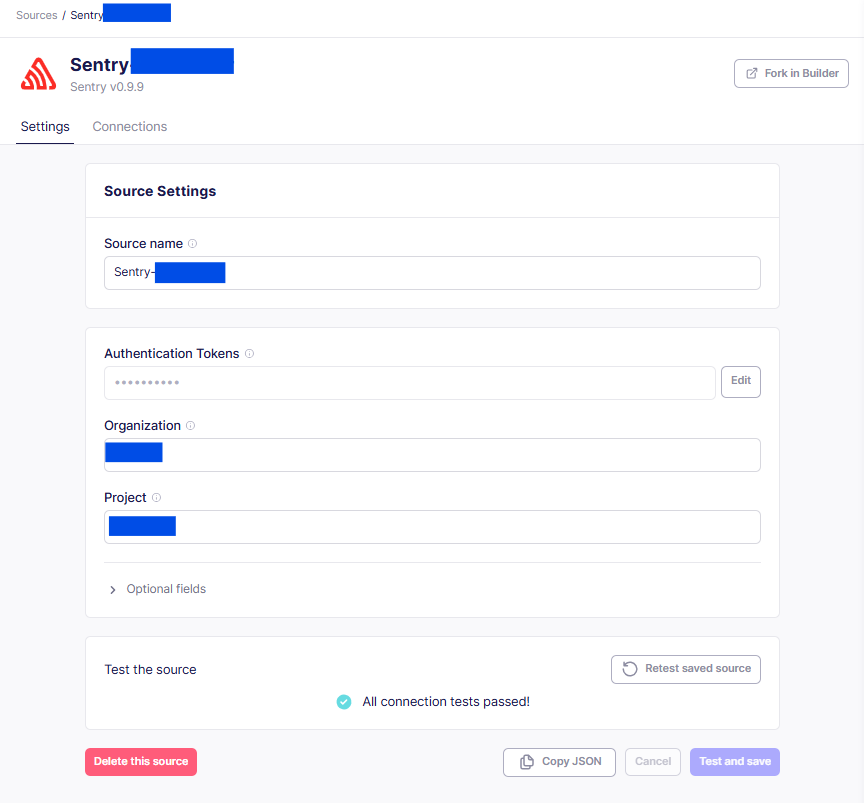Viewport: 864px width, 803px height.
Task: Select the Settings tab
Action: [x=44, y=126]
